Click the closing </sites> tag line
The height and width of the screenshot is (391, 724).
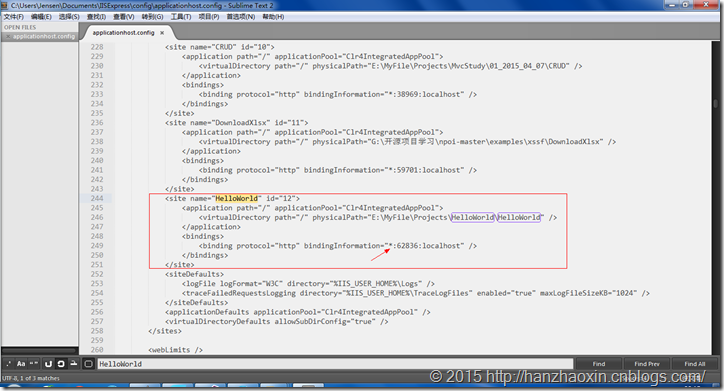[165, 331]
